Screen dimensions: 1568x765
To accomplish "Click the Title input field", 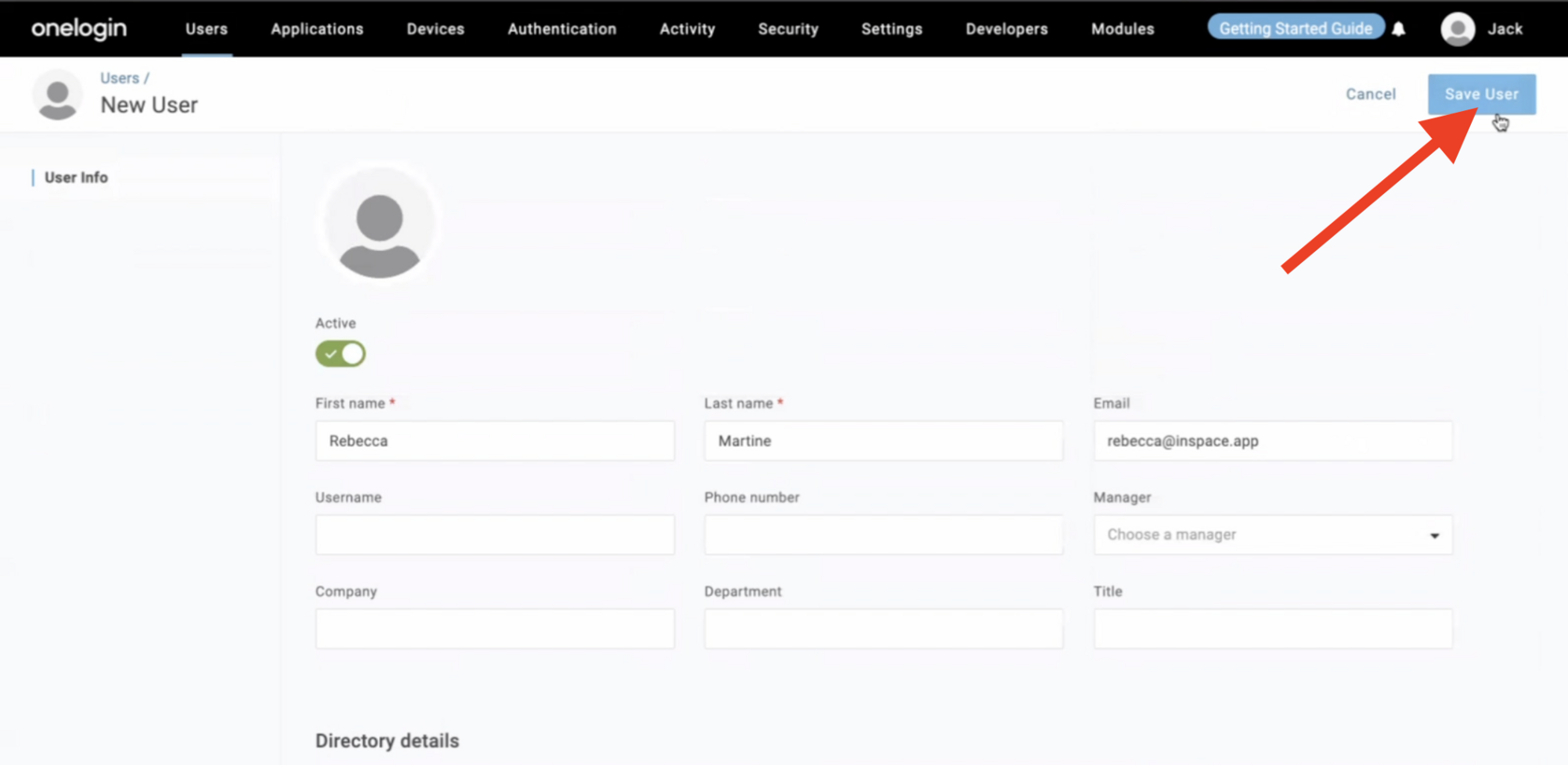I will coord(1273,629).
